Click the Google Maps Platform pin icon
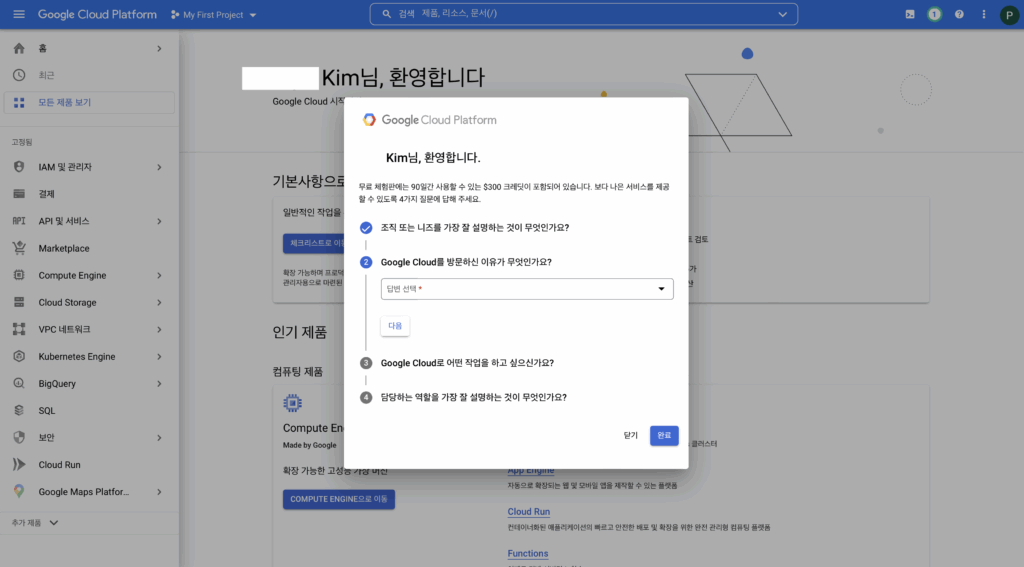Screen dimensions: 1024x567 (19, 491)
